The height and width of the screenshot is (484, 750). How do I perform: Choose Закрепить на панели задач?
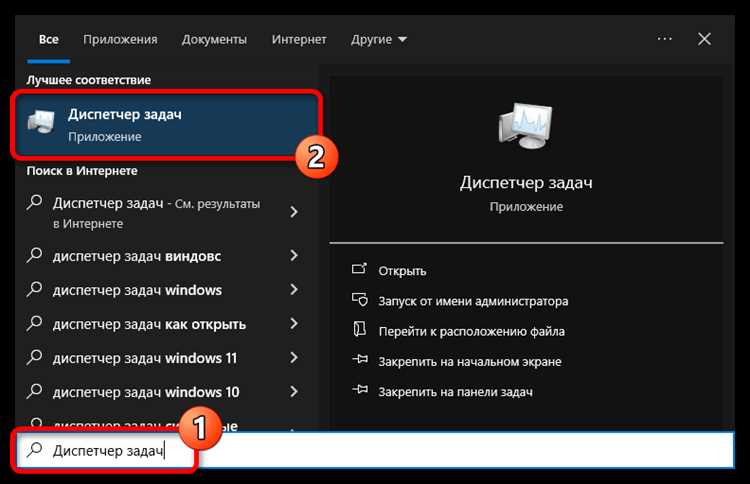pyautogui.click(x=455, y=392)
